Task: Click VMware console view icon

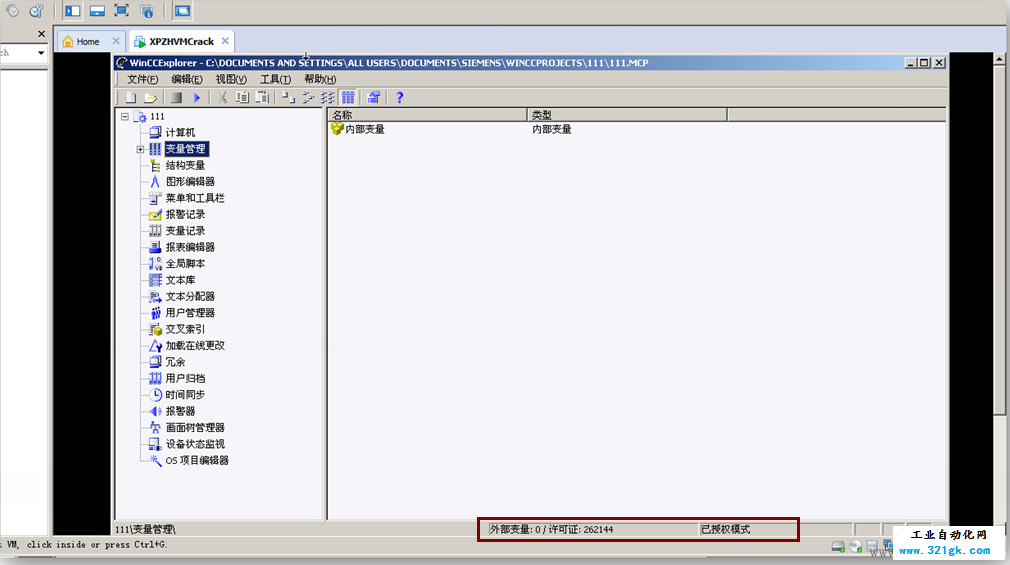Action: (183, 10)
